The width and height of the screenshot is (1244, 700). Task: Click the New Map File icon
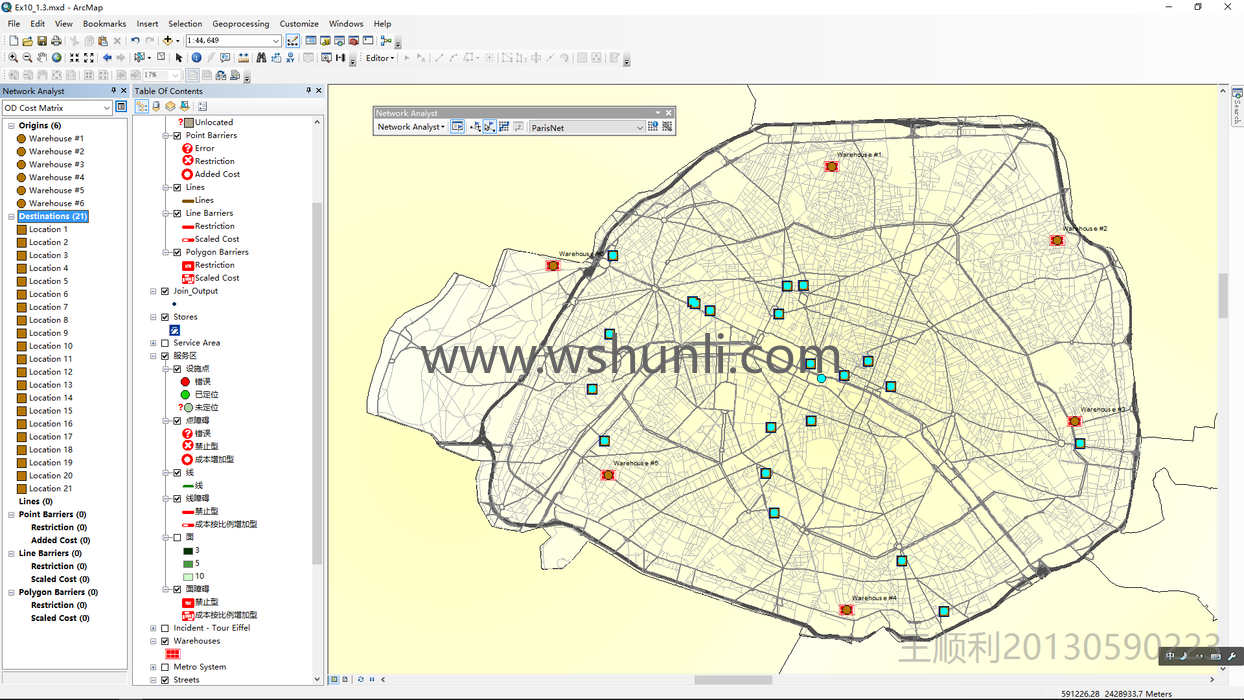tap(13, 41)
